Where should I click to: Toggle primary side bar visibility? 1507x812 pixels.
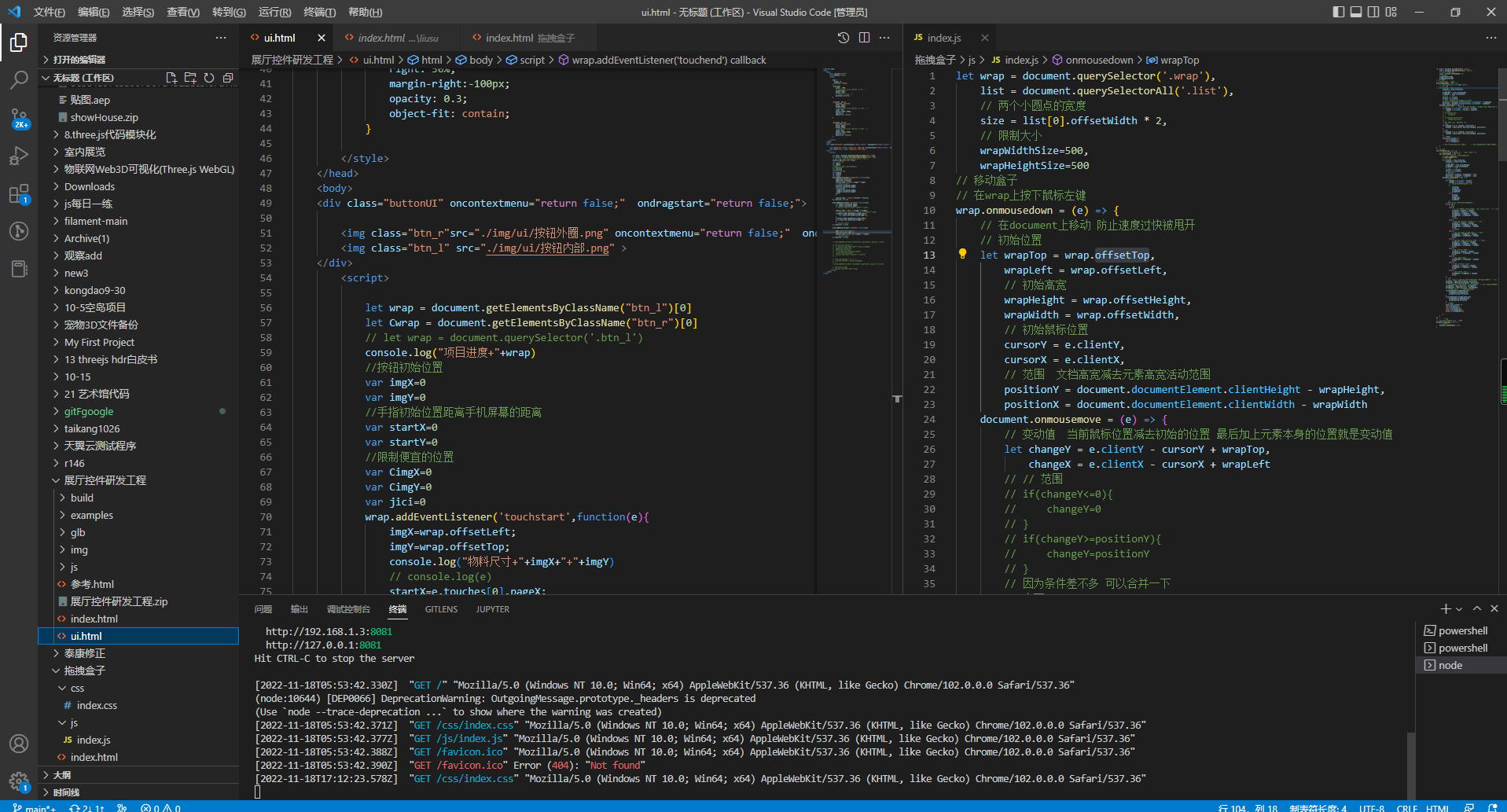(1339, 12)
